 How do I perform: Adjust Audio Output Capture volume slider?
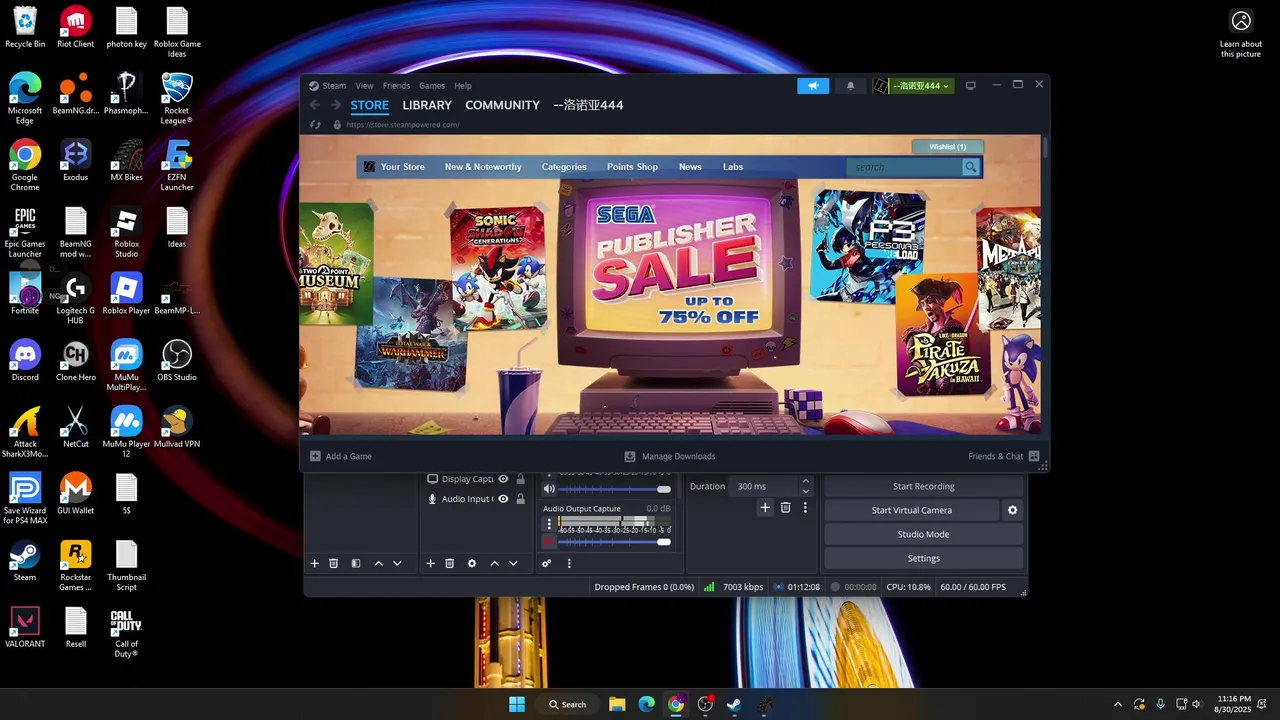[x=614, y=542]
